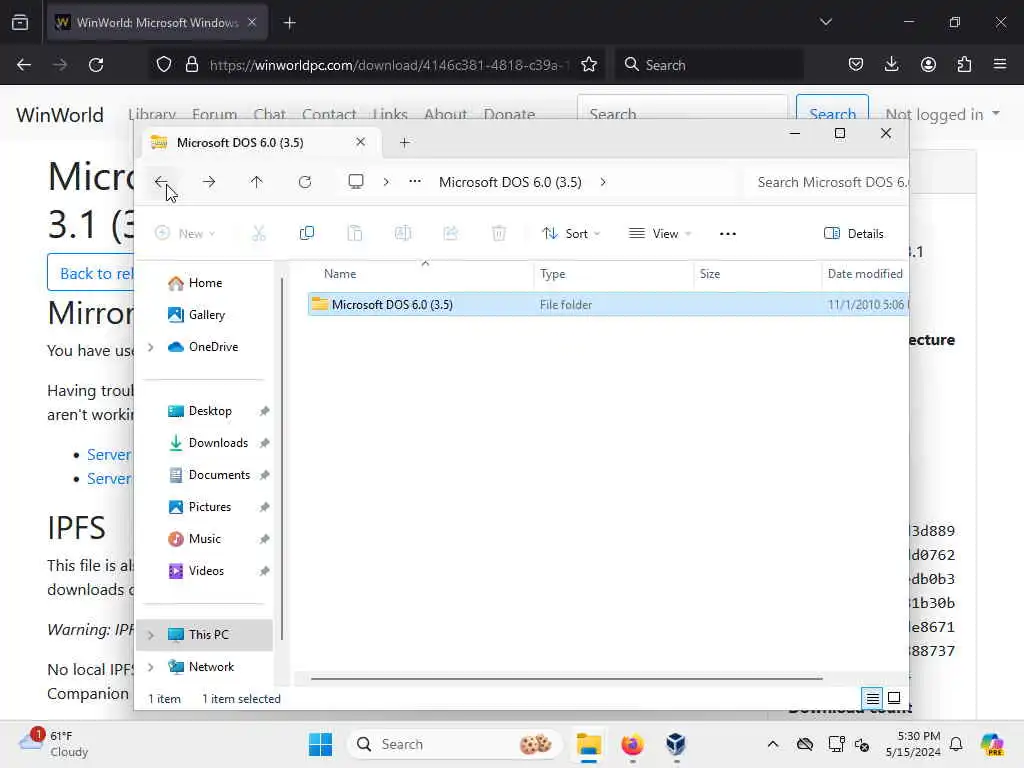The image size is (1024, 768).
Task: Open the Firefox application menu
Action: pyautogui.click(x=1000, y=64)
